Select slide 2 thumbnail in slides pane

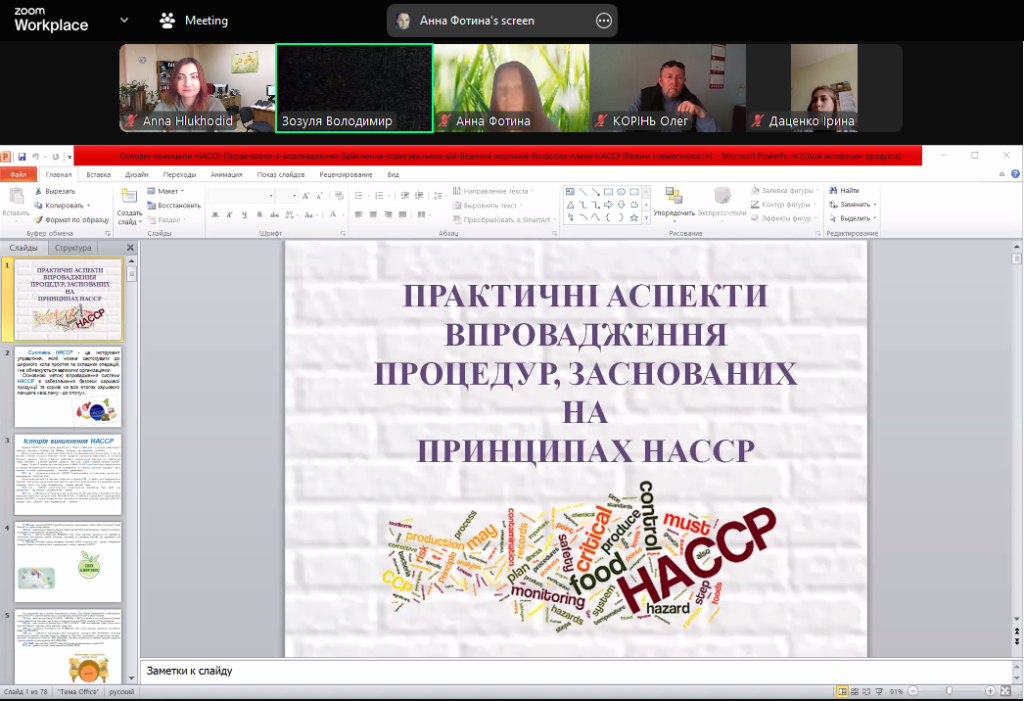click(x=68, y=387)
